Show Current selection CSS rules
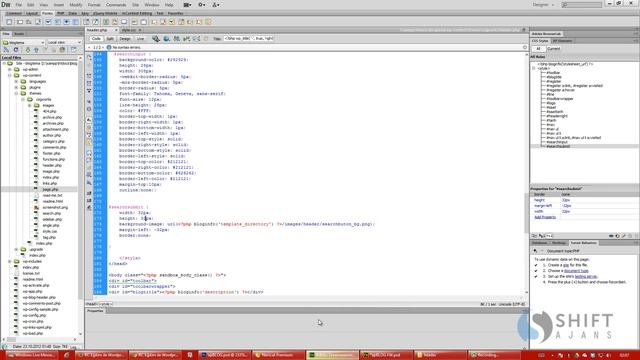The height and width of the screenshot is (360, 640). tap(554, 49)
